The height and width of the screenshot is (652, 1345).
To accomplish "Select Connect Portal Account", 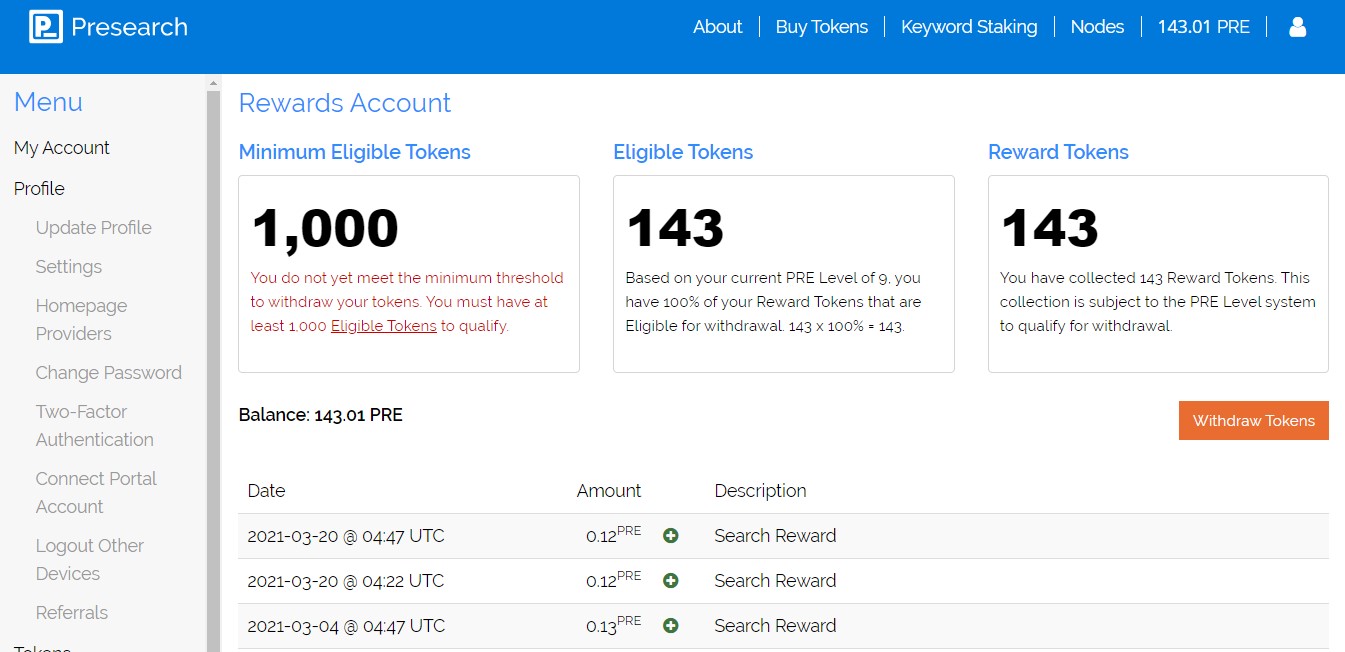I will pos(97,493).
